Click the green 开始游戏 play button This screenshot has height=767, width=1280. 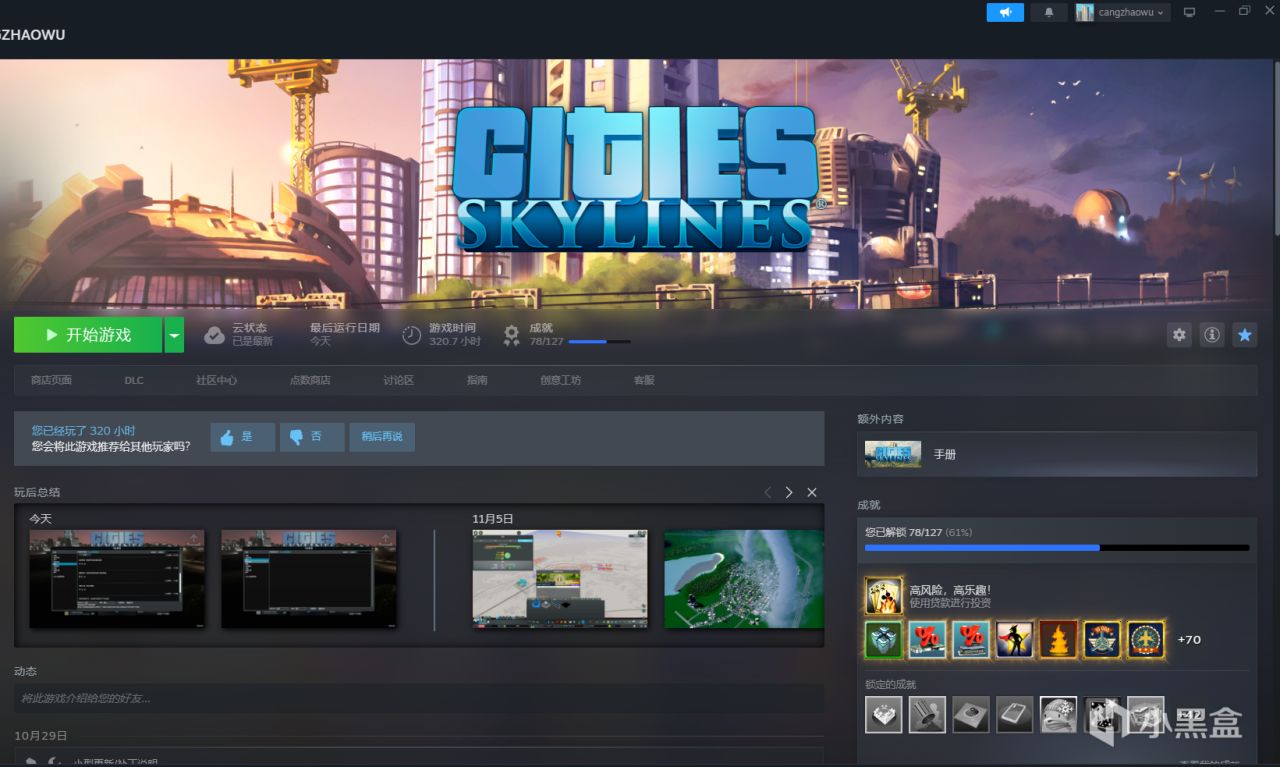pyautogui.click(x=88, y=335)
